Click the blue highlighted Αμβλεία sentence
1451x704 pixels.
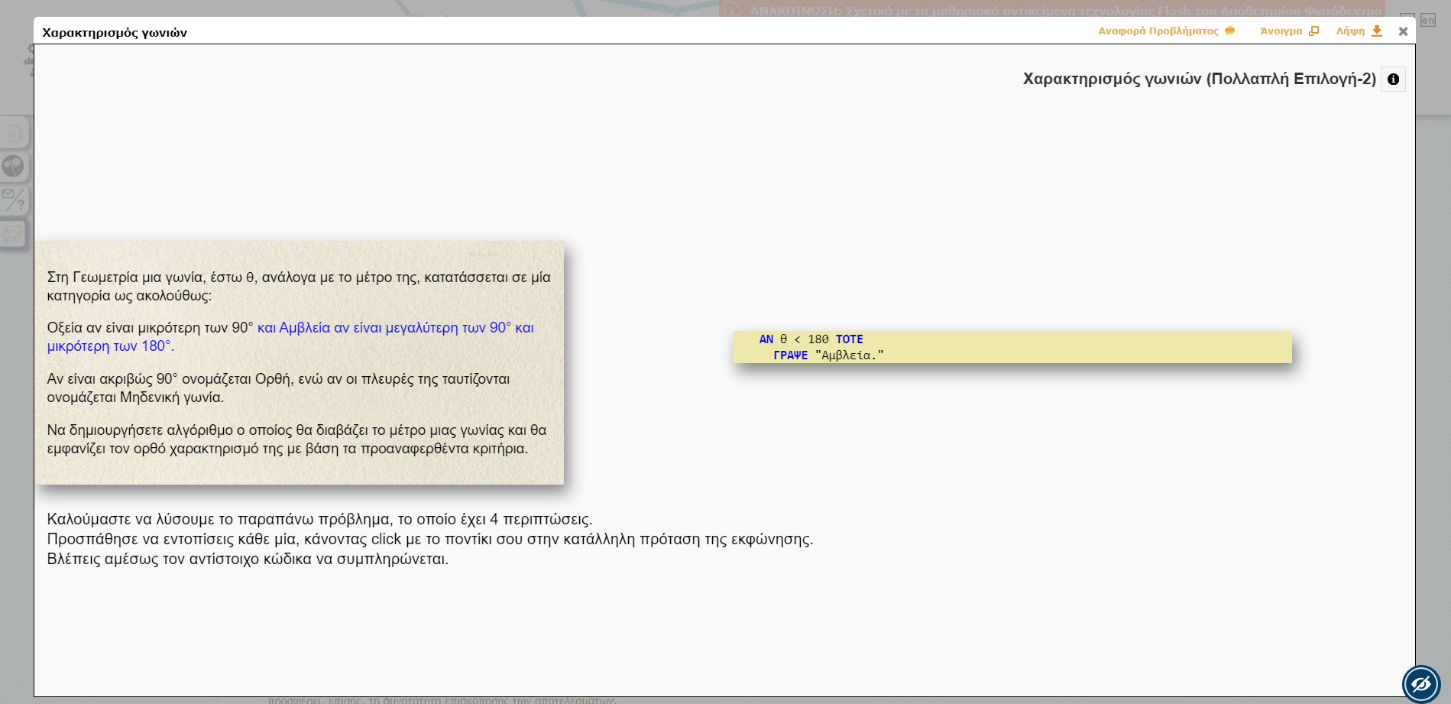395,328
